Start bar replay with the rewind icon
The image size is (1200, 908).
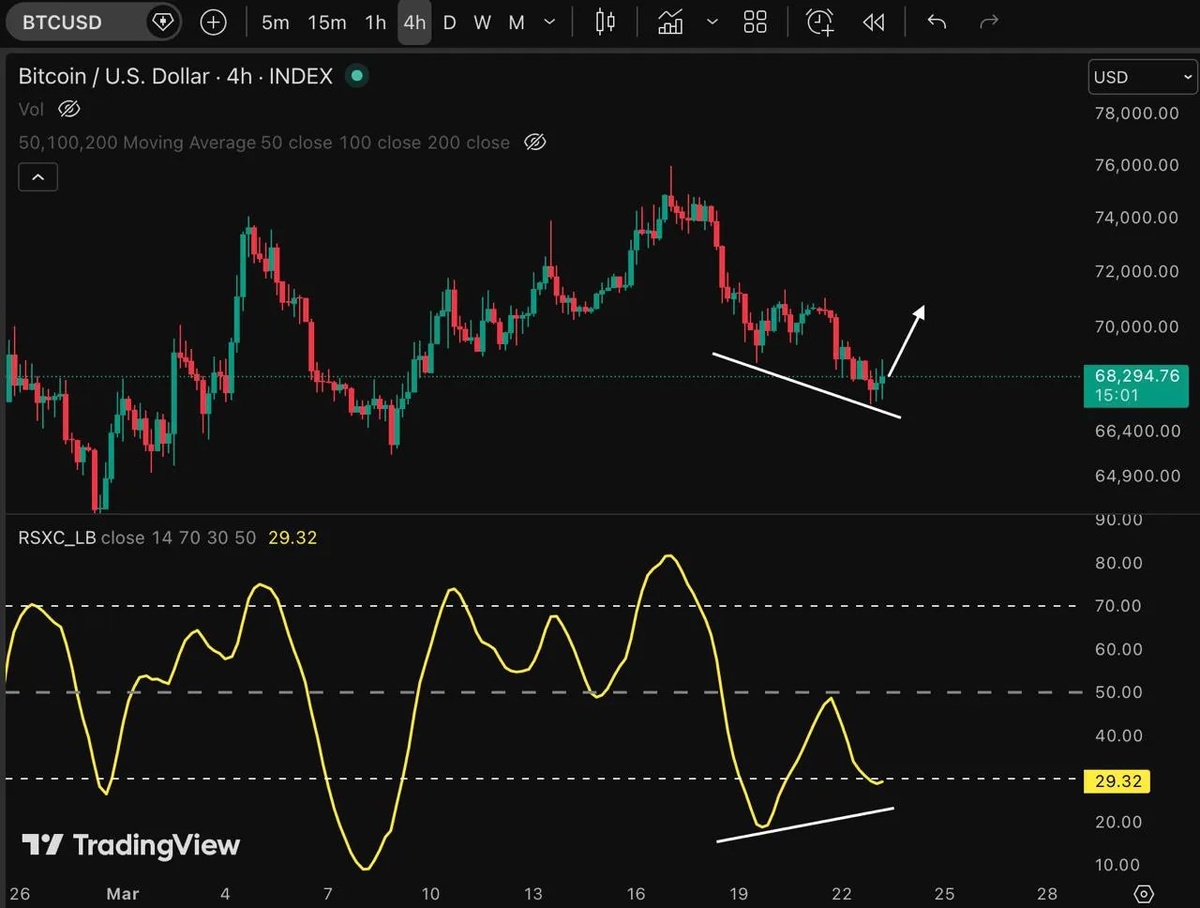point(873,22)
